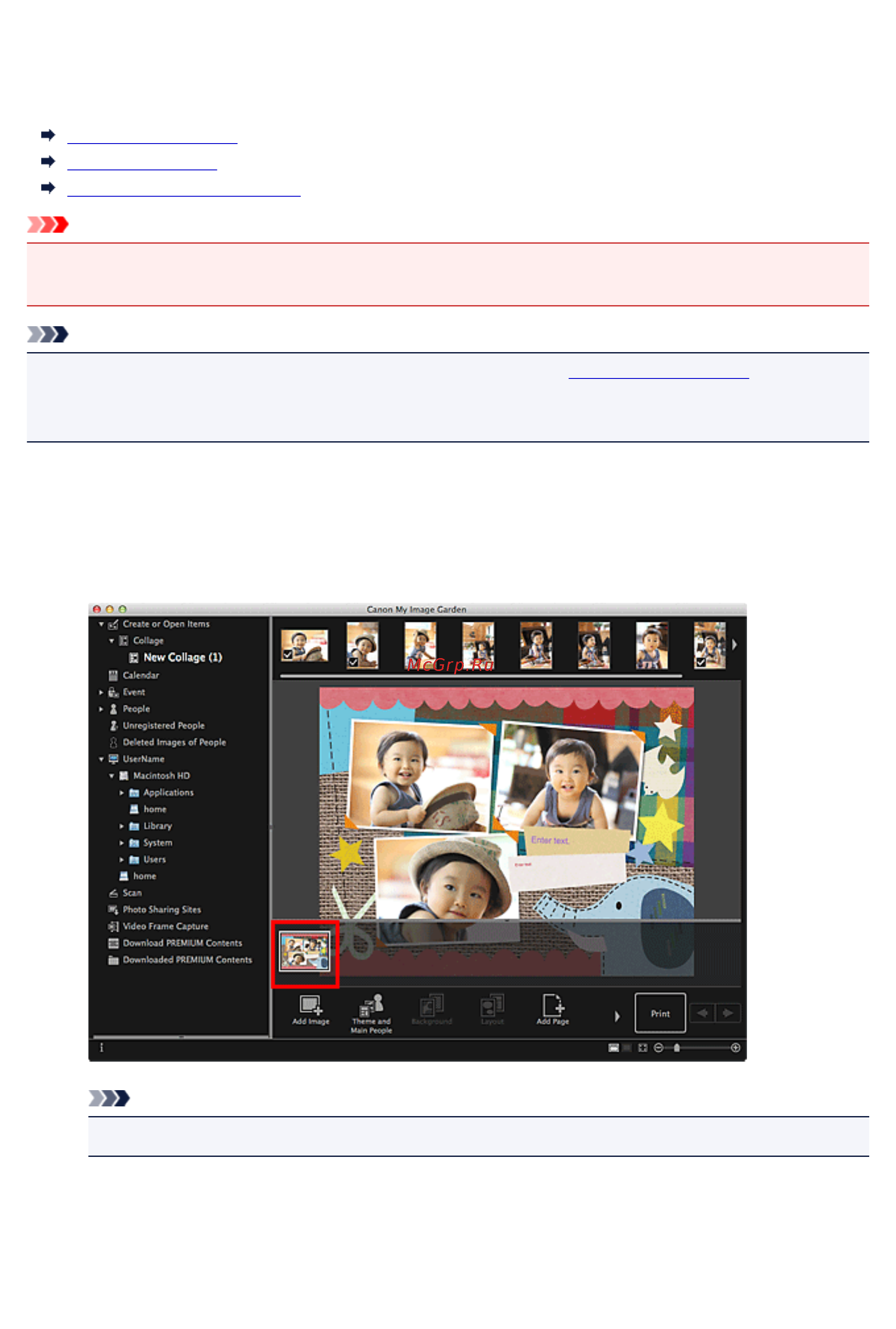The image size is (896, 1329).
Task: Select the fifth photo thumbnail in the strip
Action: (536, 645)
